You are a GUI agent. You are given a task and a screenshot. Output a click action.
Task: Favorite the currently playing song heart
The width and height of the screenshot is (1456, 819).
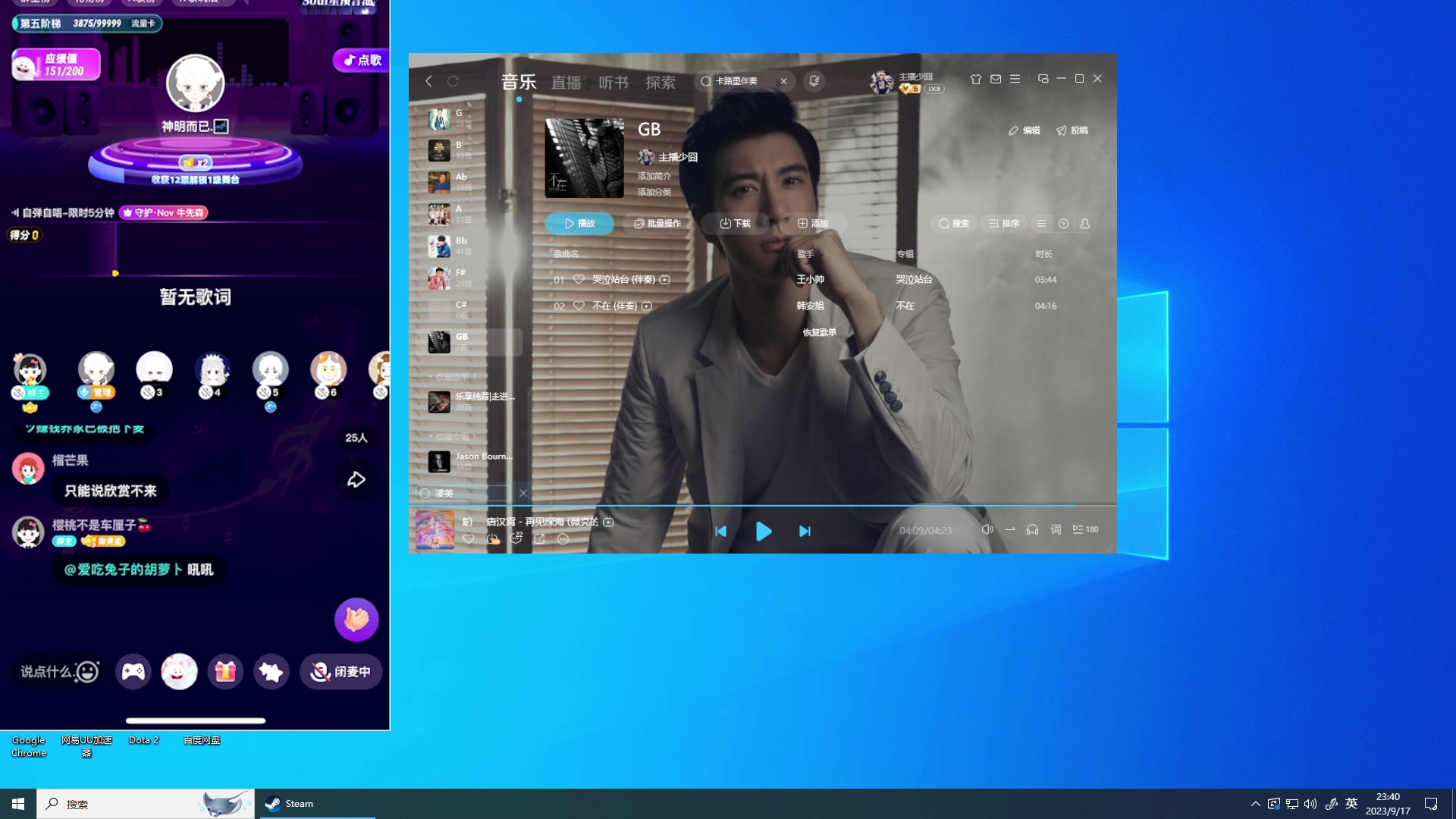point(469,539)
